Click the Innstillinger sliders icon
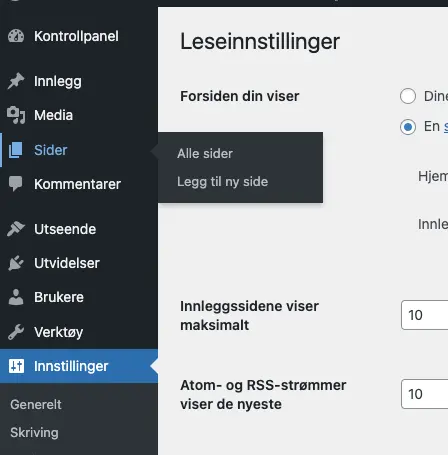Image resolution: width=448 pixels, height=455 pixels. click(16, 366)
